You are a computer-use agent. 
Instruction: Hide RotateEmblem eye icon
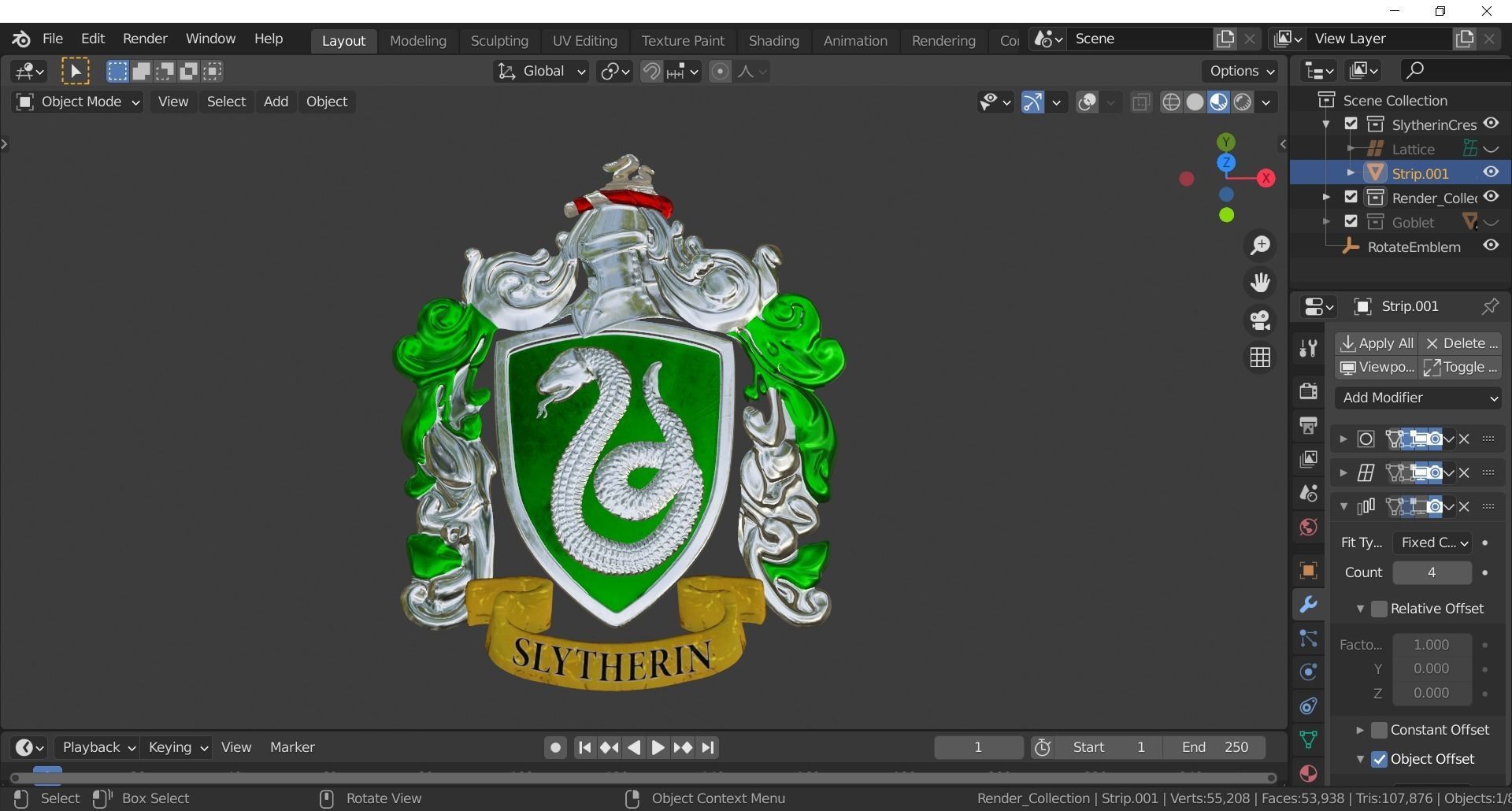[1491, 246]
